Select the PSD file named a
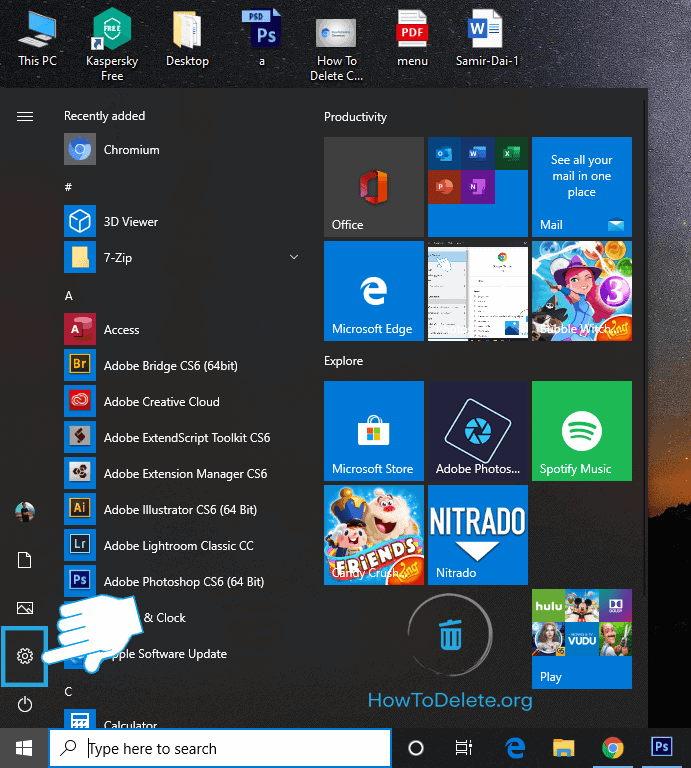Viewport: 691px width, 768px height. [x=262, y=38]
